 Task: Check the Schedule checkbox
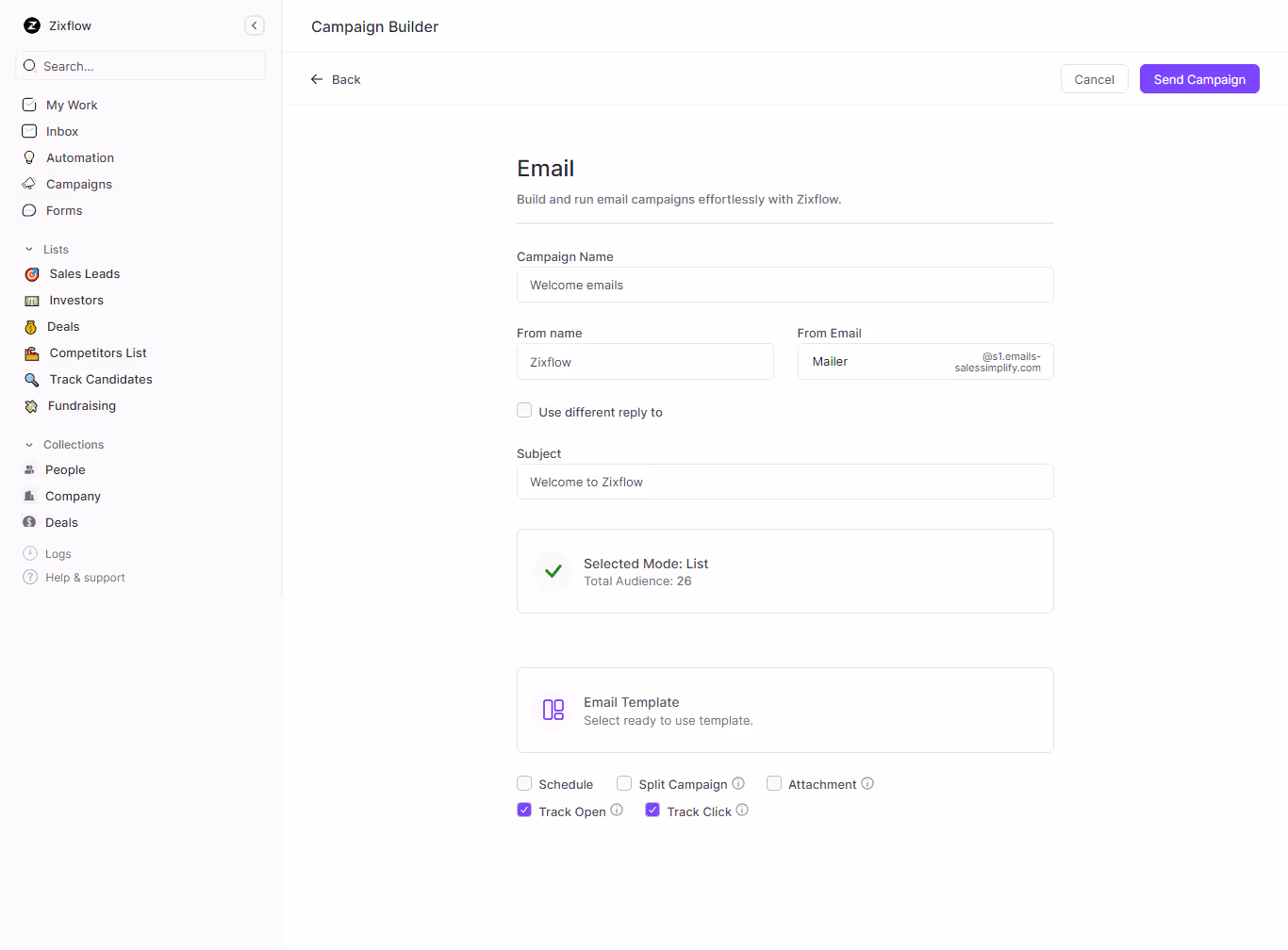524,783
